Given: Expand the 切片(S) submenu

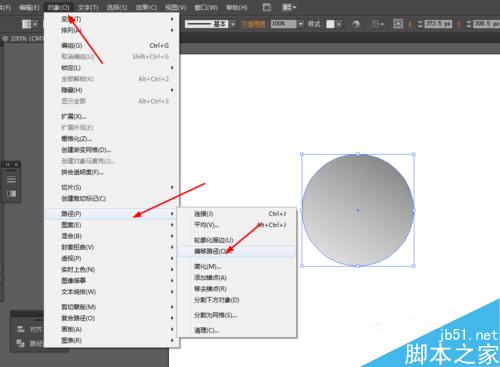Looking at the screenshot, I should [x=112, y=187].
